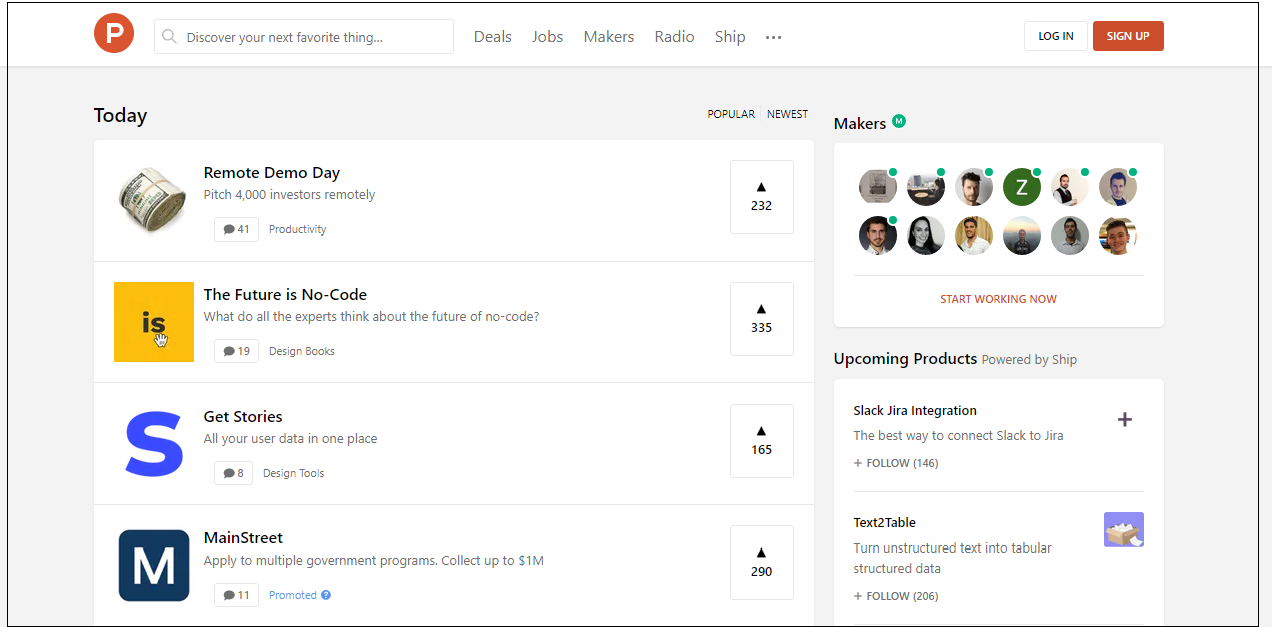Open the 19 comments on No-Code post
The image size is (1272, 627).
tap(236, 351)
